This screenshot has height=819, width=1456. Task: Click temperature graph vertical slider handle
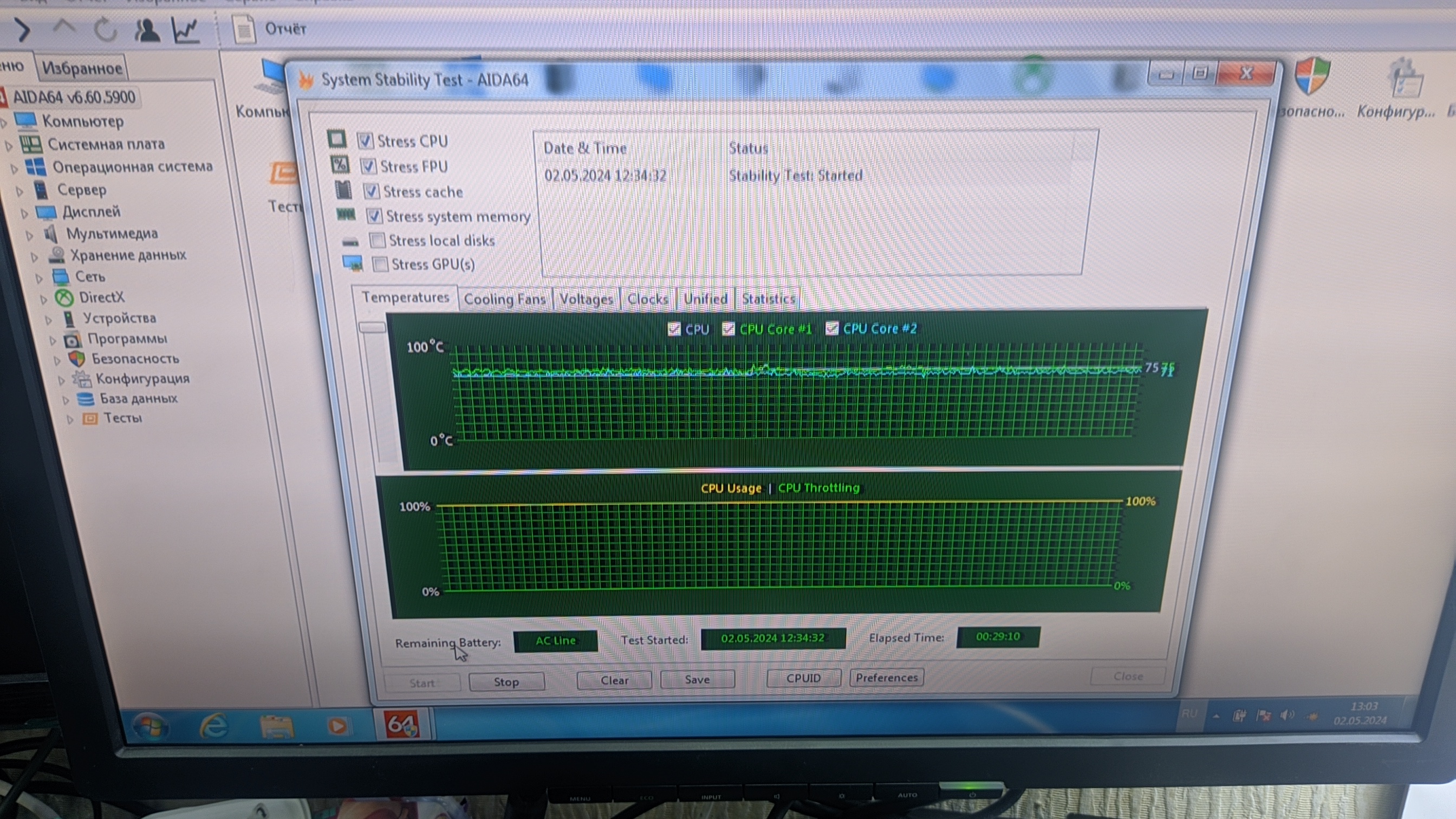(373, 327)
